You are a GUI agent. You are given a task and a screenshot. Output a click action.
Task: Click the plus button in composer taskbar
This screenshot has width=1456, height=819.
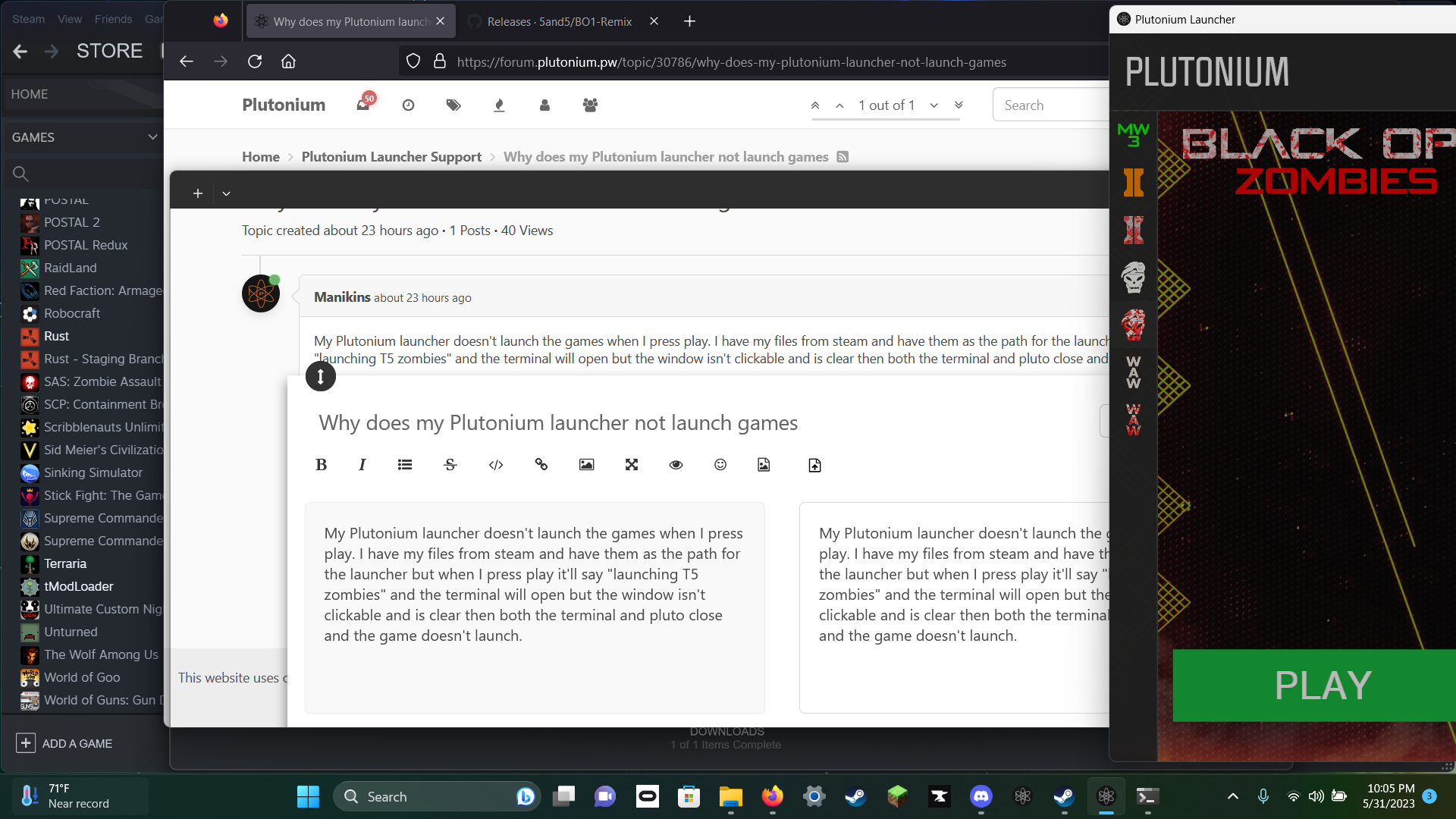(197, 193)
